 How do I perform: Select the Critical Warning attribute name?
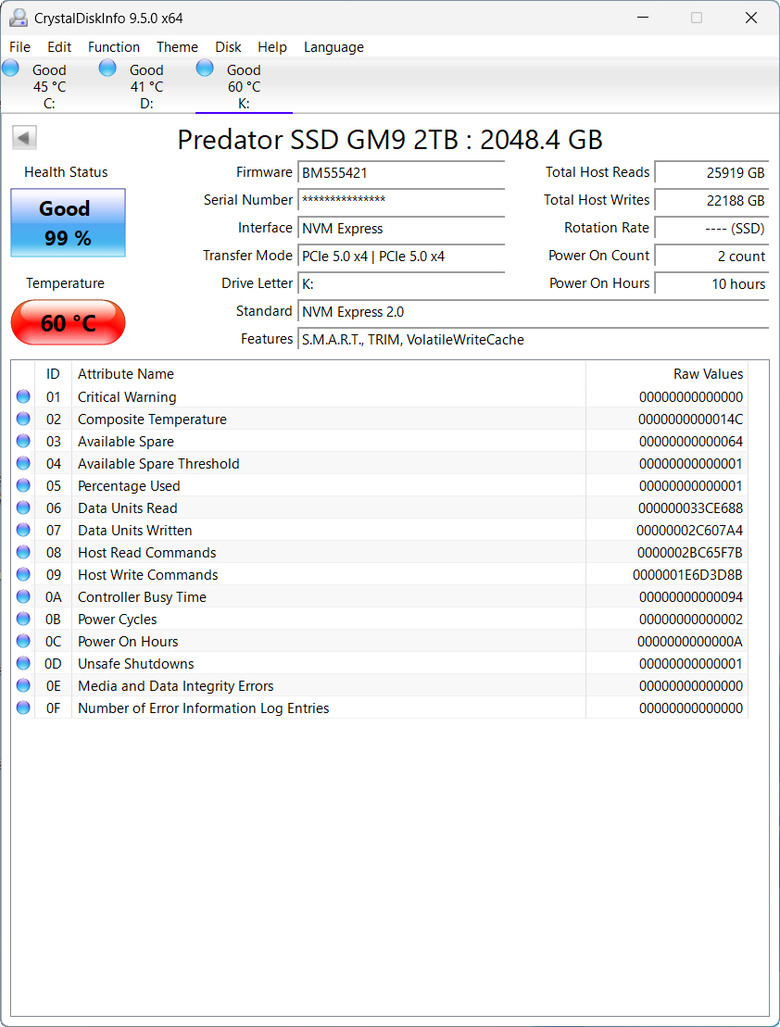coord(127,397)
